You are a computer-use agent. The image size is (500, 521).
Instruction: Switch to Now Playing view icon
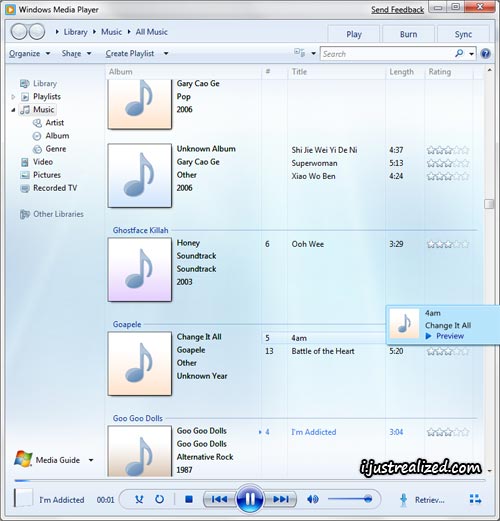click(x=475, y=499)
